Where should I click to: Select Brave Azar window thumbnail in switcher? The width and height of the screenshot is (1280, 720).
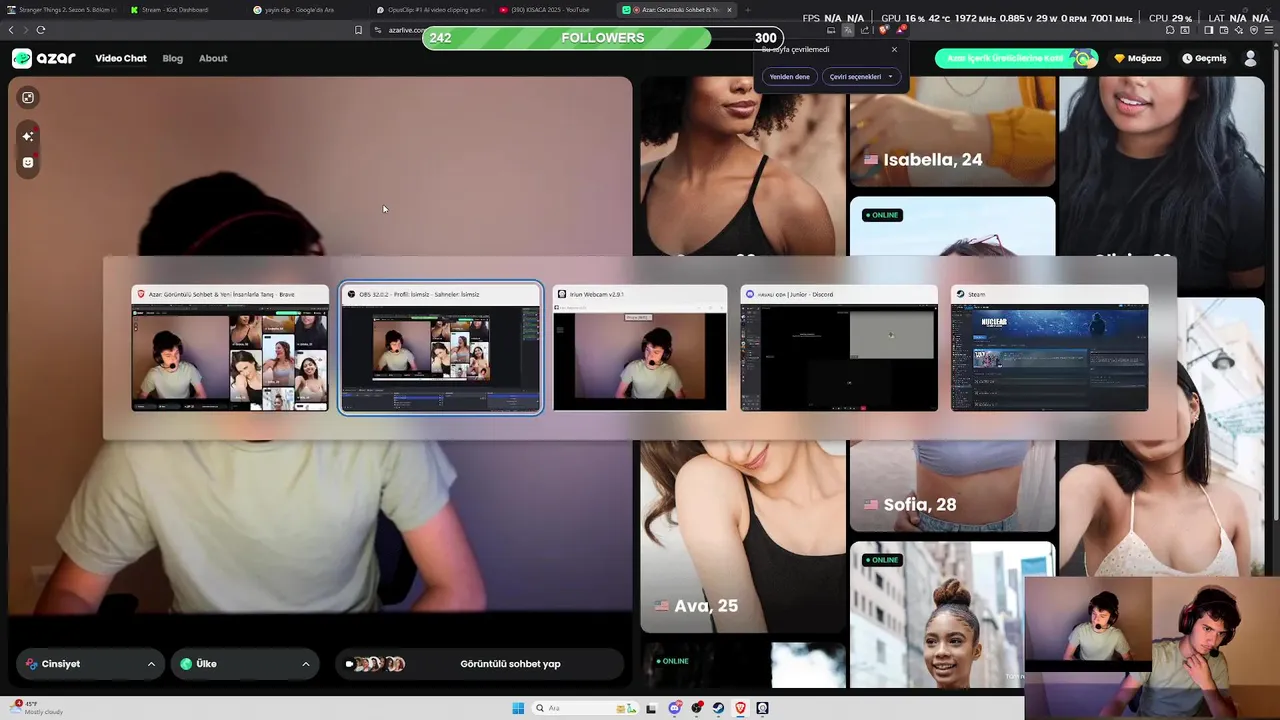point(230,348)
